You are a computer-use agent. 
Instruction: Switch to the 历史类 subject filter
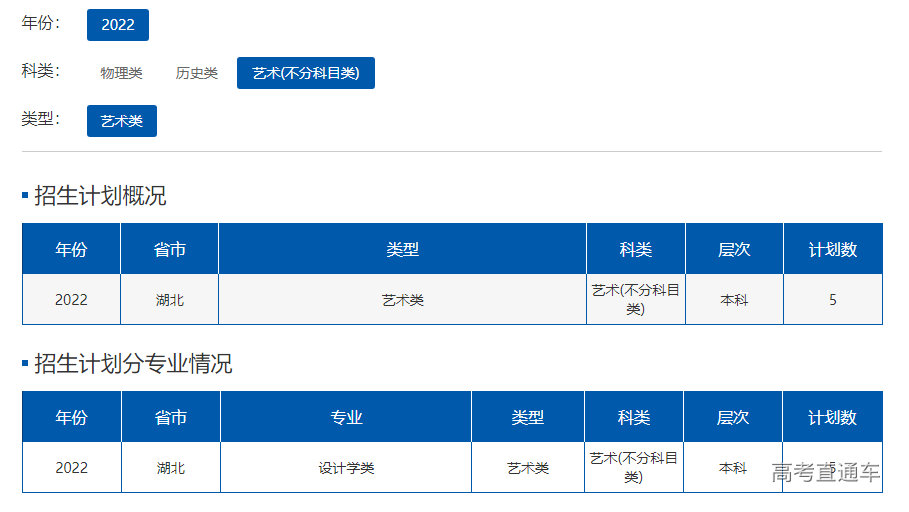click(x=197, y=73)
